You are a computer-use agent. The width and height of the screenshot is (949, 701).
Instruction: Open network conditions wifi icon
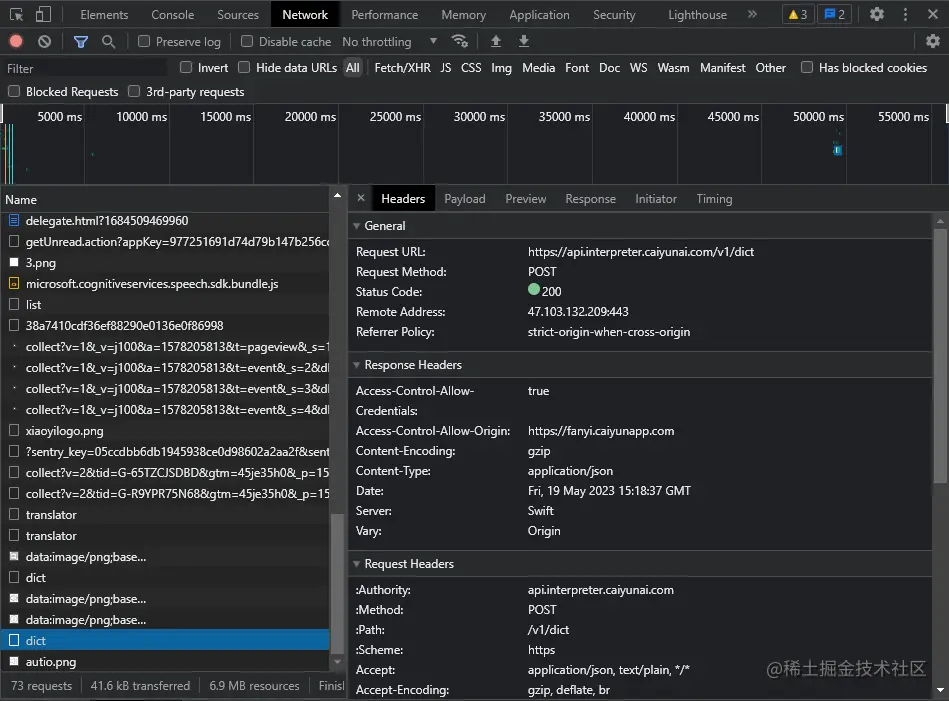(x=459, y=41)
